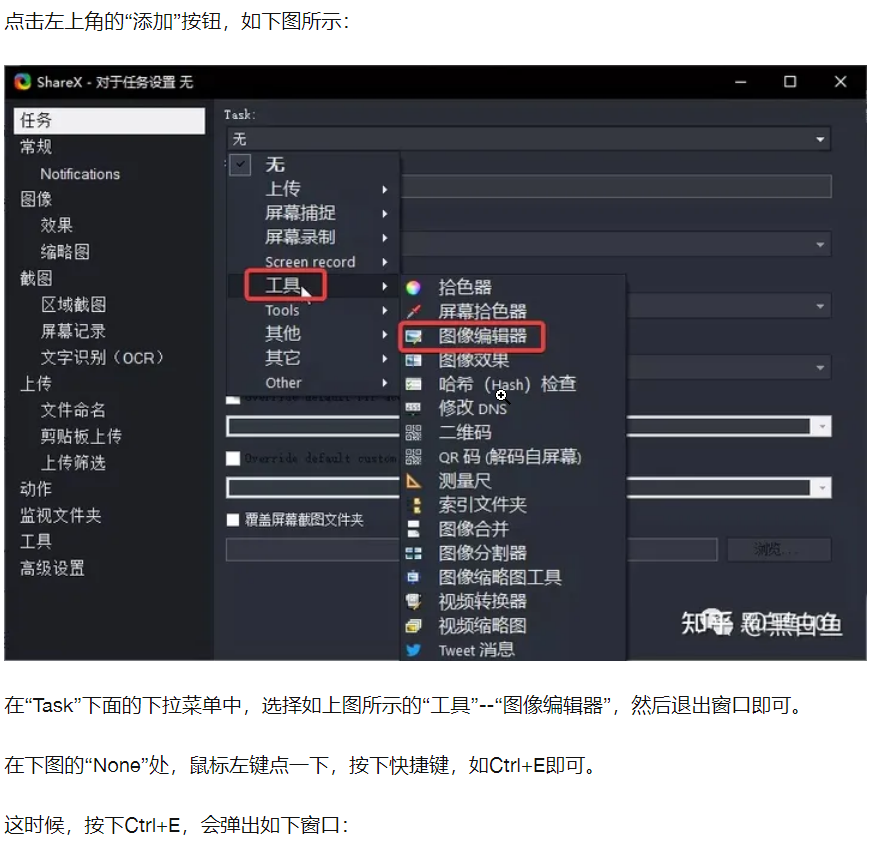Expand the 屏幕录制 submenu arrow
The height and width of the screenshot is (853, 872).
(x=385, y=238)
